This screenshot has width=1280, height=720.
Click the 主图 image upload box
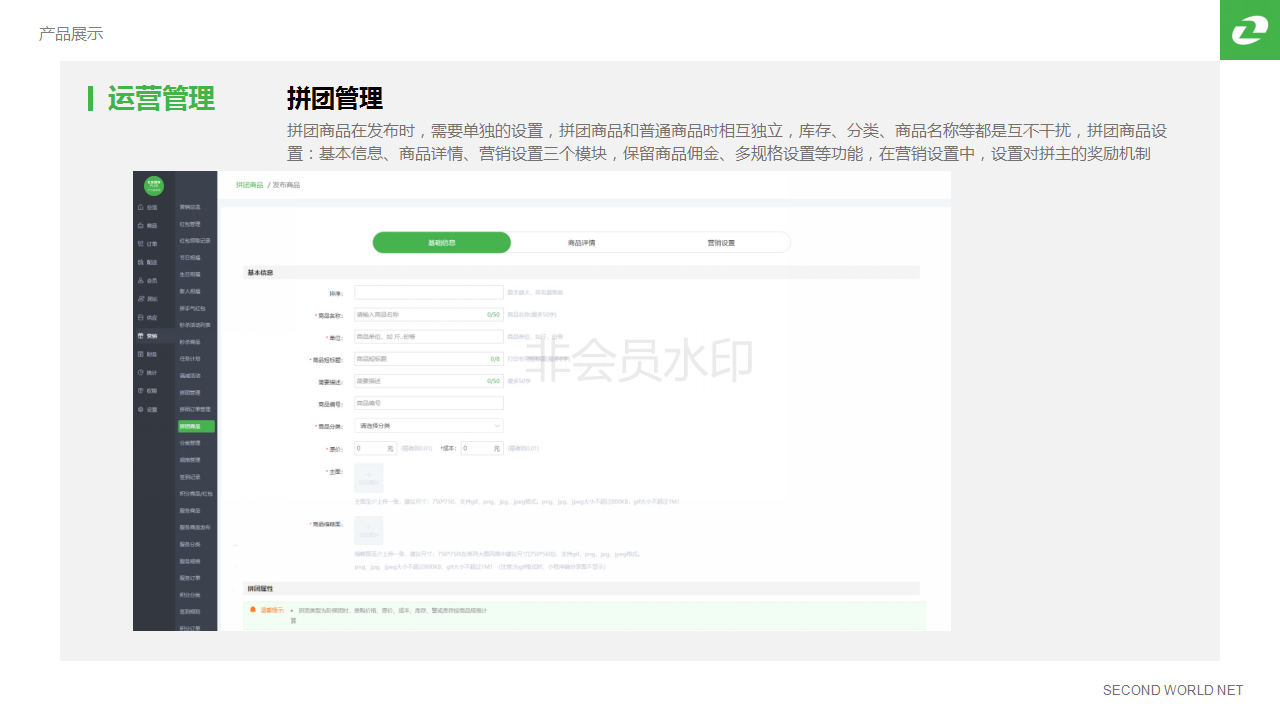[x=369, y=478]
